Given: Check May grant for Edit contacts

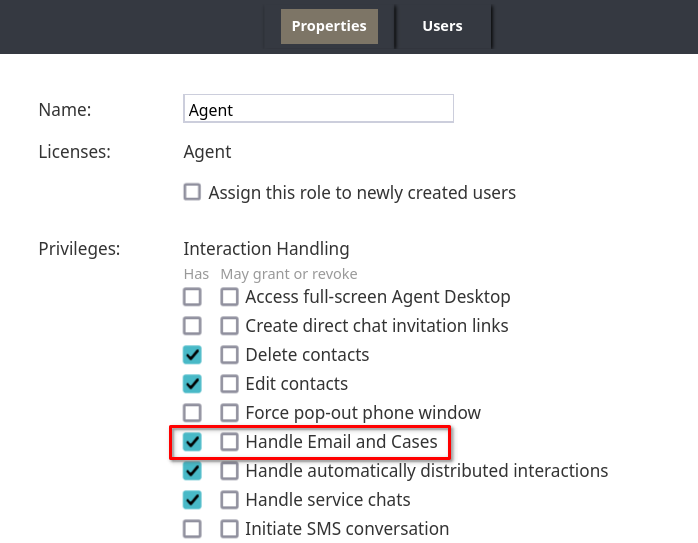Looking at the screenshot, I should click(x=229, y=384).
